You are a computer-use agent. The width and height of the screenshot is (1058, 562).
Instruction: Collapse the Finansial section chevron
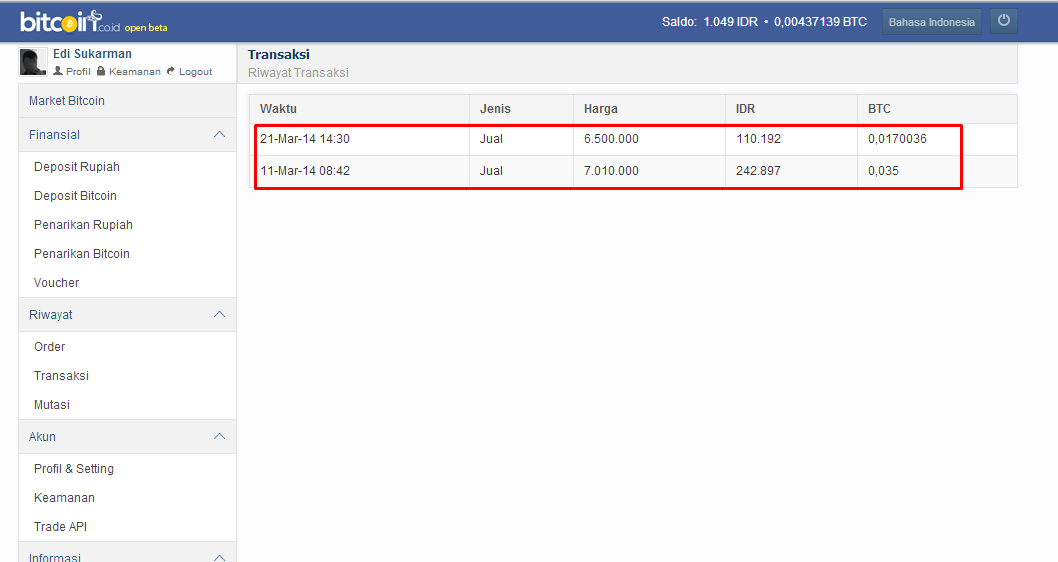tap(219, 134)
